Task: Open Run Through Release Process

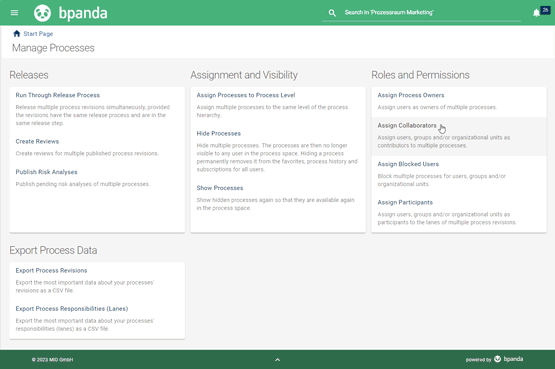Action: [x=58, y=95]
